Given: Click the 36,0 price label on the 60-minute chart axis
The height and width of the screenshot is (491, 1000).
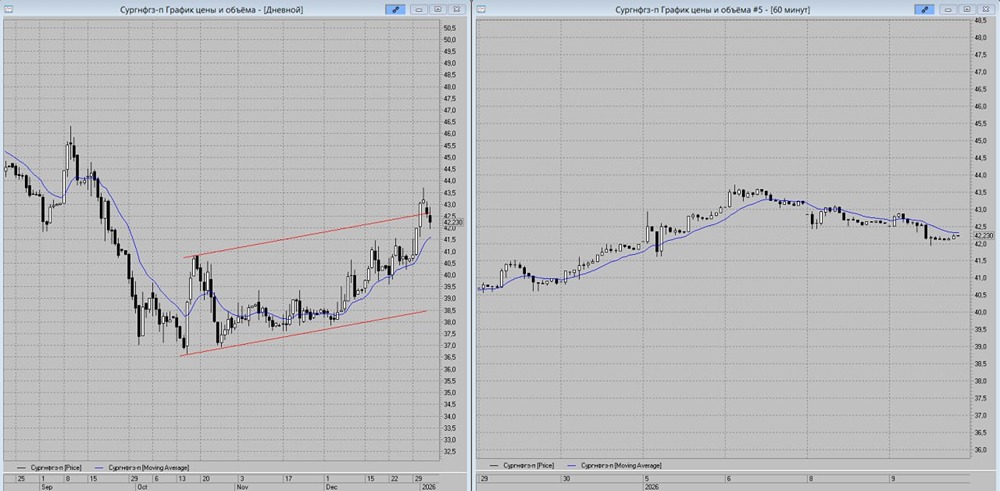Looking at the screenshot, I should pyautogui.click(x=982, y=450).
